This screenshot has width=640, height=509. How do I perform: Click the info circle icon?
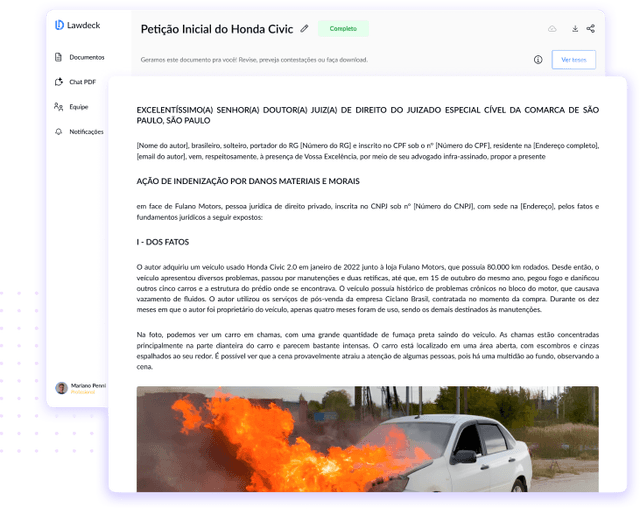[x=538, y=60]
